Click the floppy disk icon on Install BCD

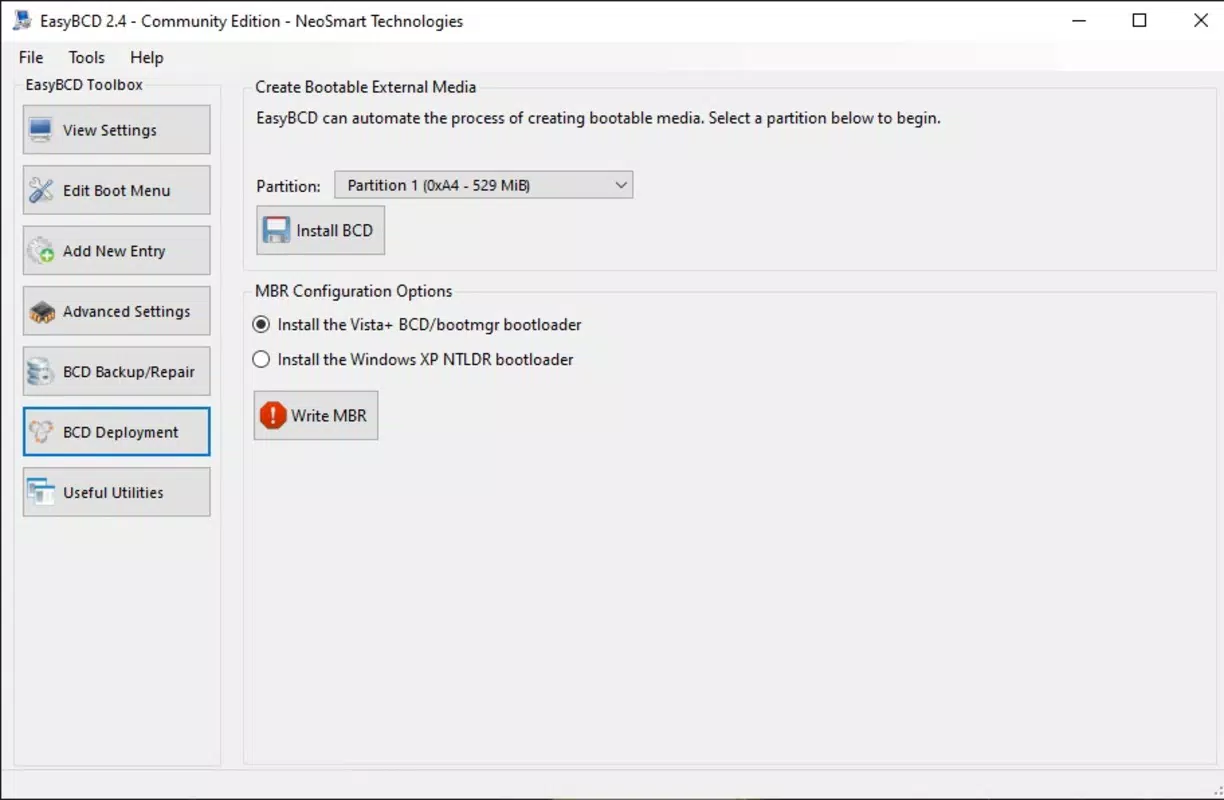tap(276, 230)
